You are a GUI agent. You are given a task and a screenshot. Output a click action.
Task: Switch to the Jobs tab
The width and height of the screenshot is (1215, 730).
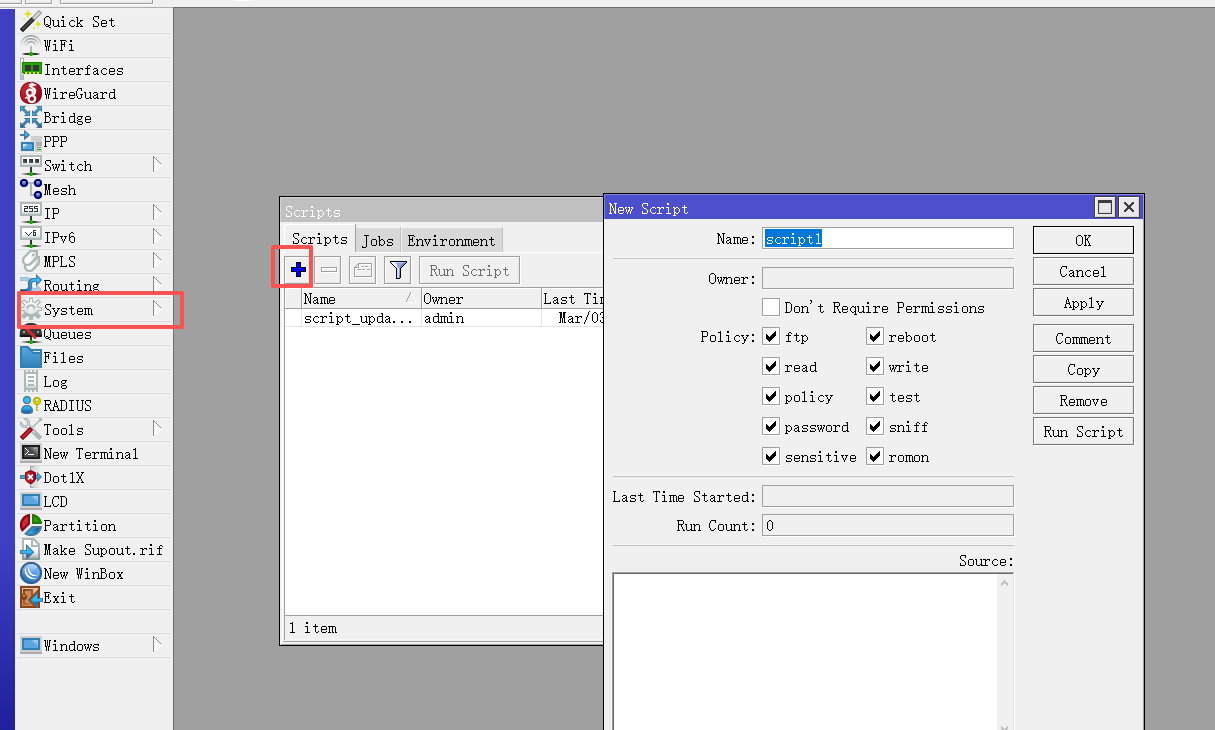[378, 241]
